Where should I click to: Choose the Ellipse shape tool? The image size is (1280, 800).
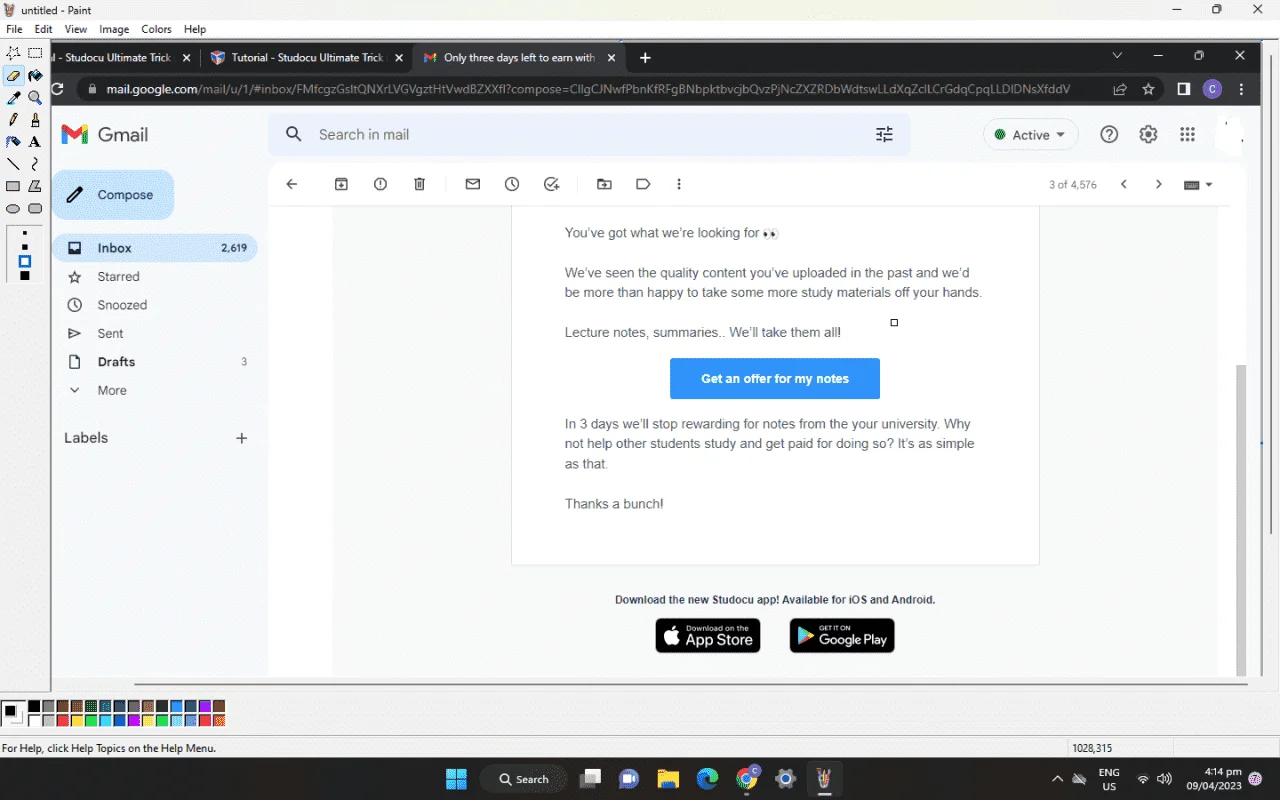click(13, 209)
